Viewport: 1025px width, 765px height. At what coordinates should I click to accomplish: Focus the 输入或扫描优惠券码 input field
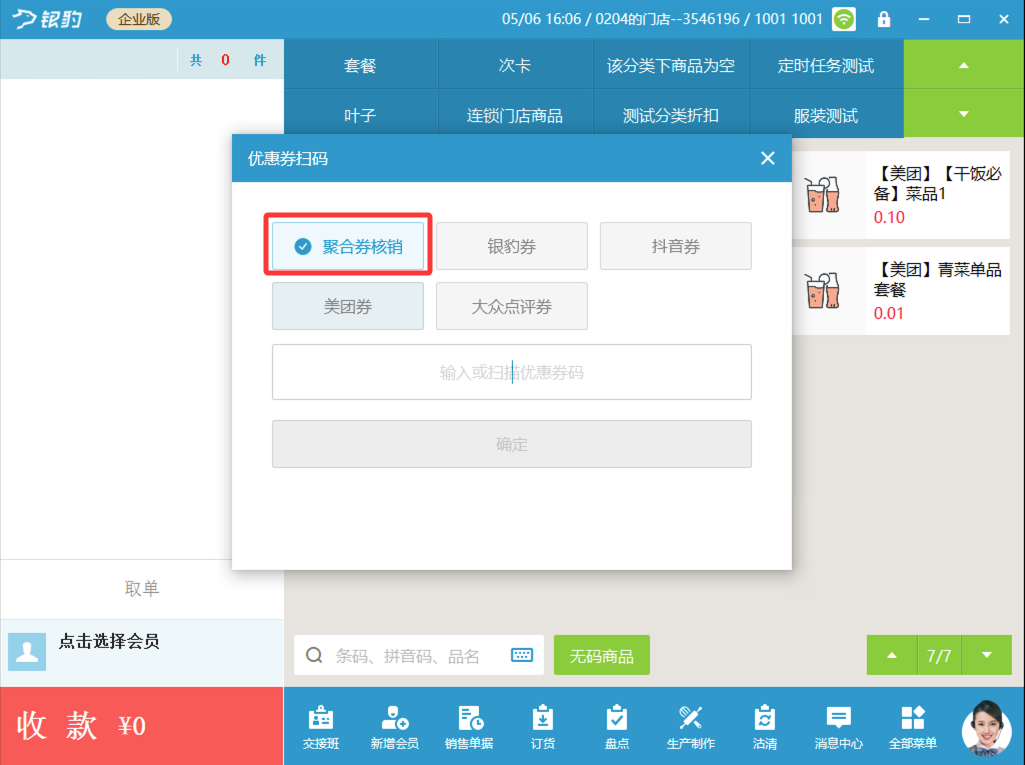click(512, 372)
